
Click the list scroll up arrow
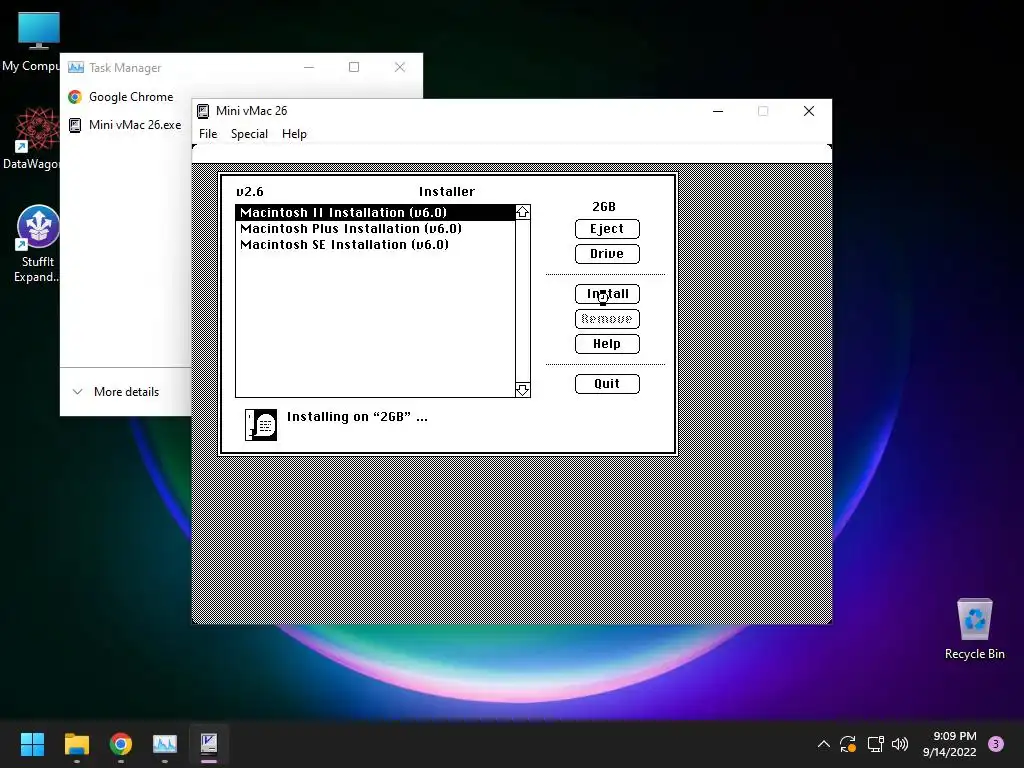[x=522, y=212]
